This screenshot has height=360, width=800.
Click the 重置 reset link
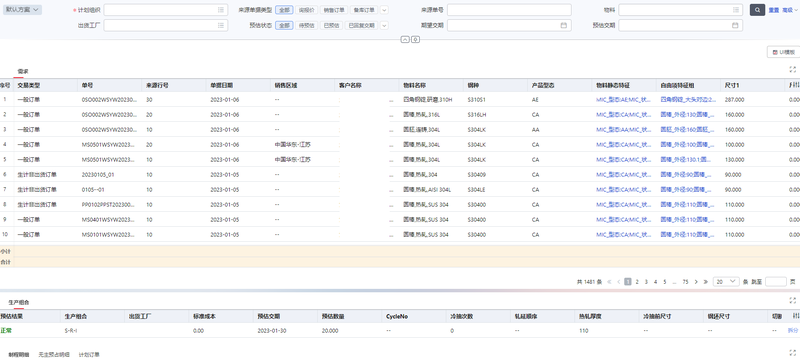[774, 10]
